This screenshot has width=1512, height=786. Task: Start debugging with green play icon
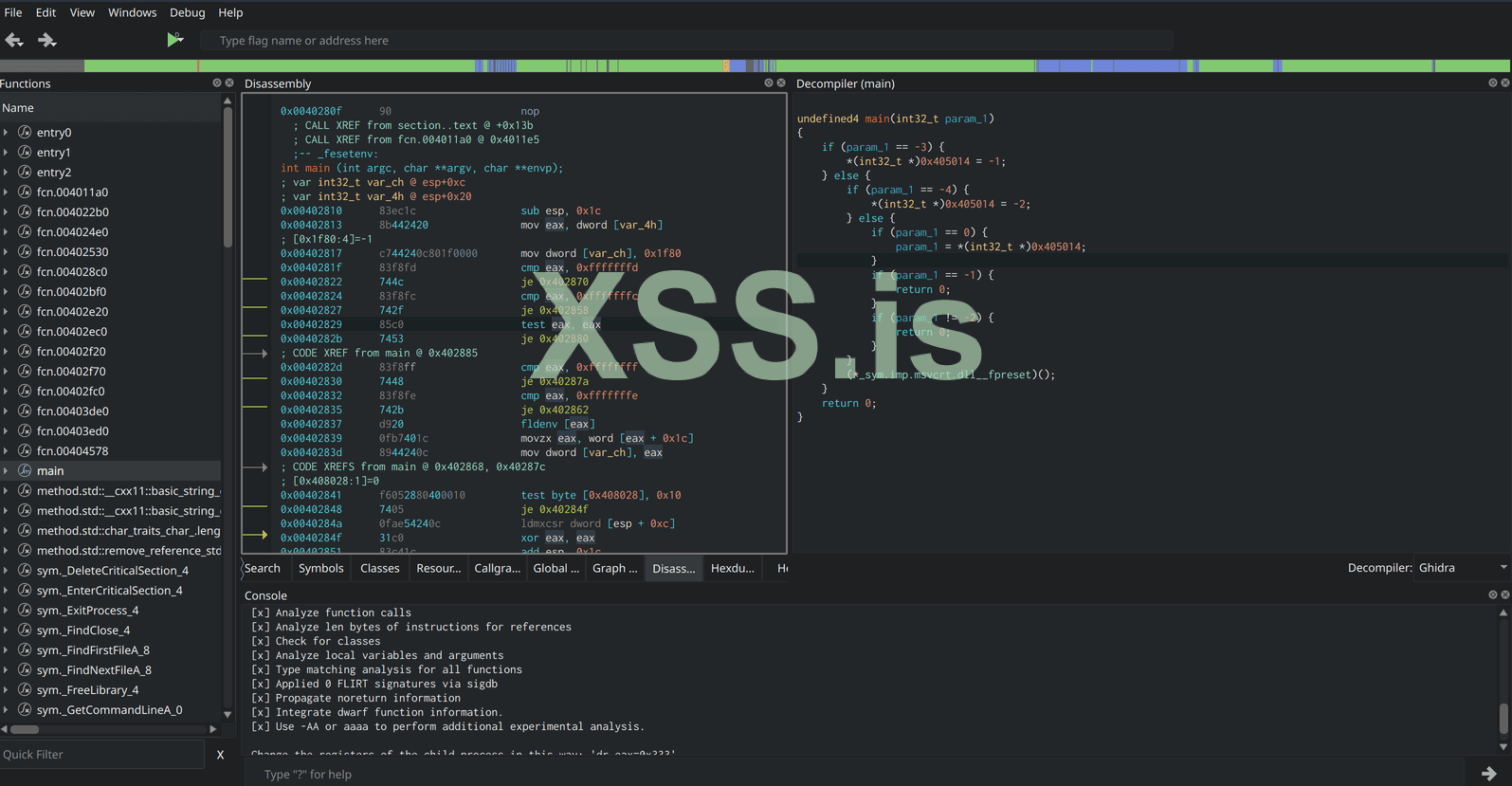pos(174,40)
